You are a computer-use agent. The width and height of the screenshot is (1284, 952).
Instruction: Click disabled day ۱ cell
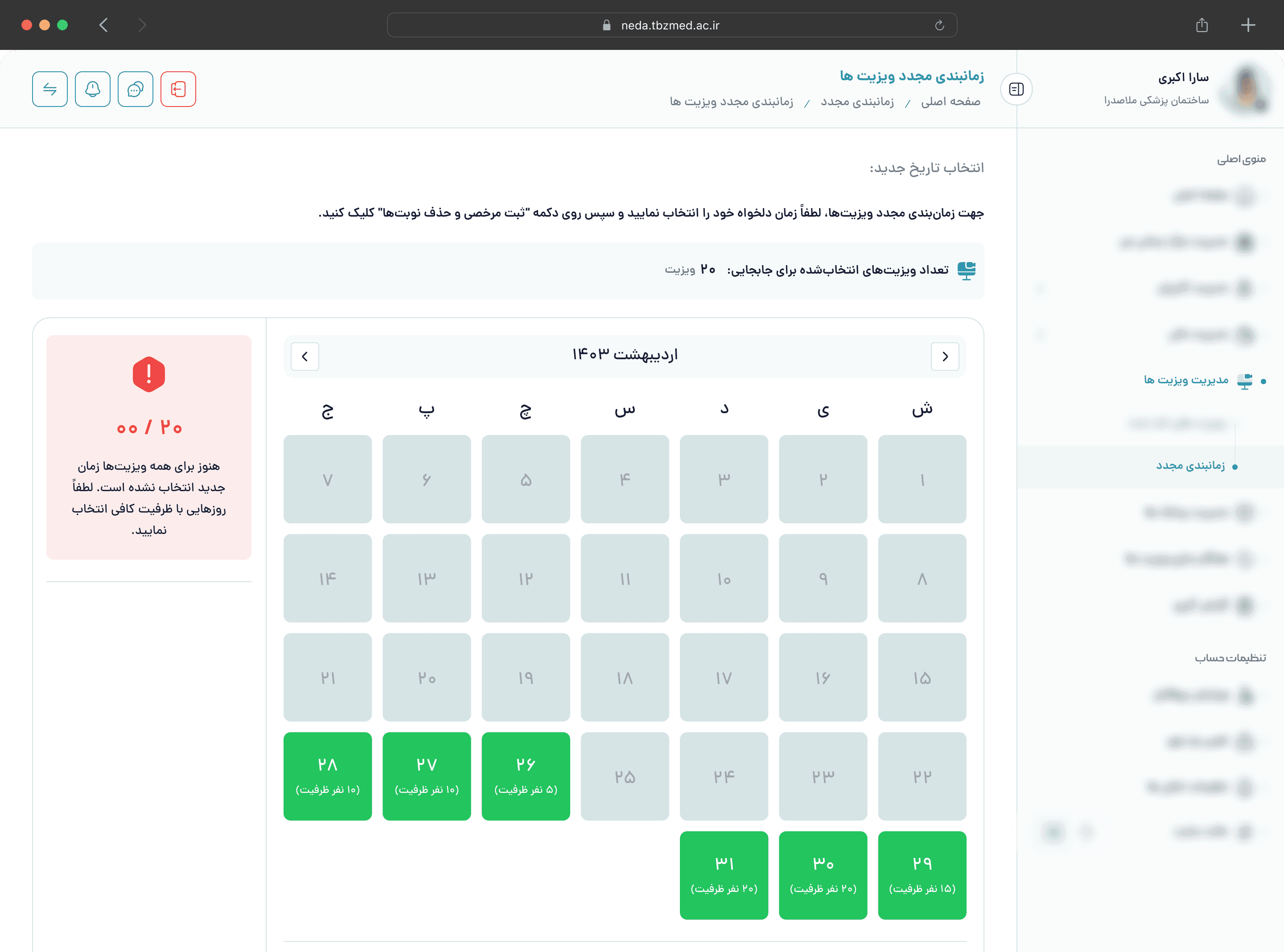(922, 479)
